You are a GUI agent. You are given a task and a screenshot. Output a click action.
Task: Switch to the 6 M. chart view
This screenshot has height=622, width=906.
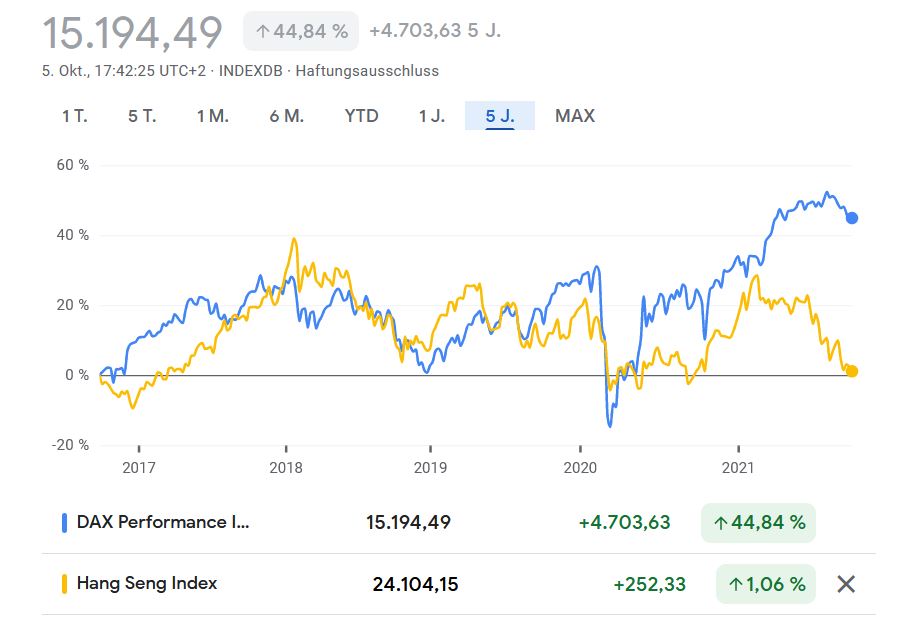pos(287,116)
